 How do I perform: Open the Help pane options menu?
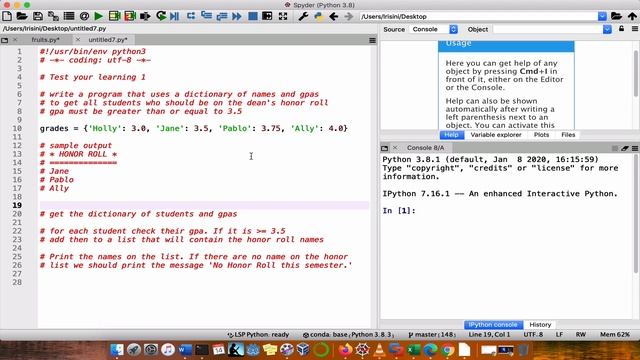(x=635, y=29)
